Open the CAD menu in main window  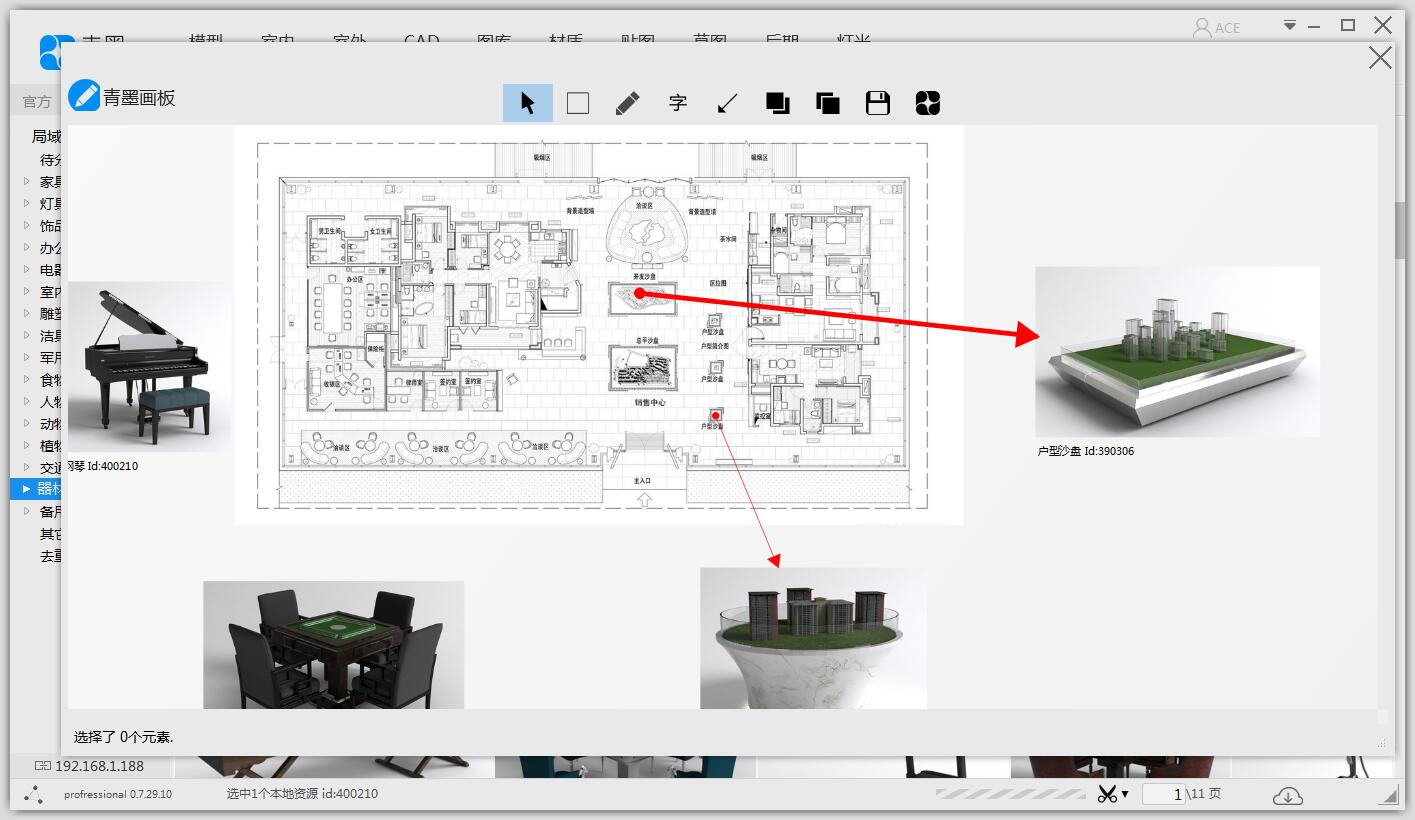pyautogui.click(x=421, y=42)
